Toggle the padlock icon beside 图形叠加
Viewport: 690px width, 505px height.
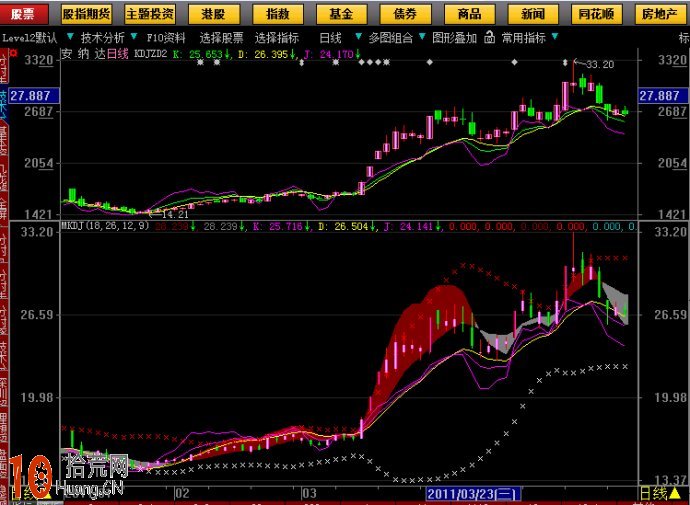click(489, 37)
